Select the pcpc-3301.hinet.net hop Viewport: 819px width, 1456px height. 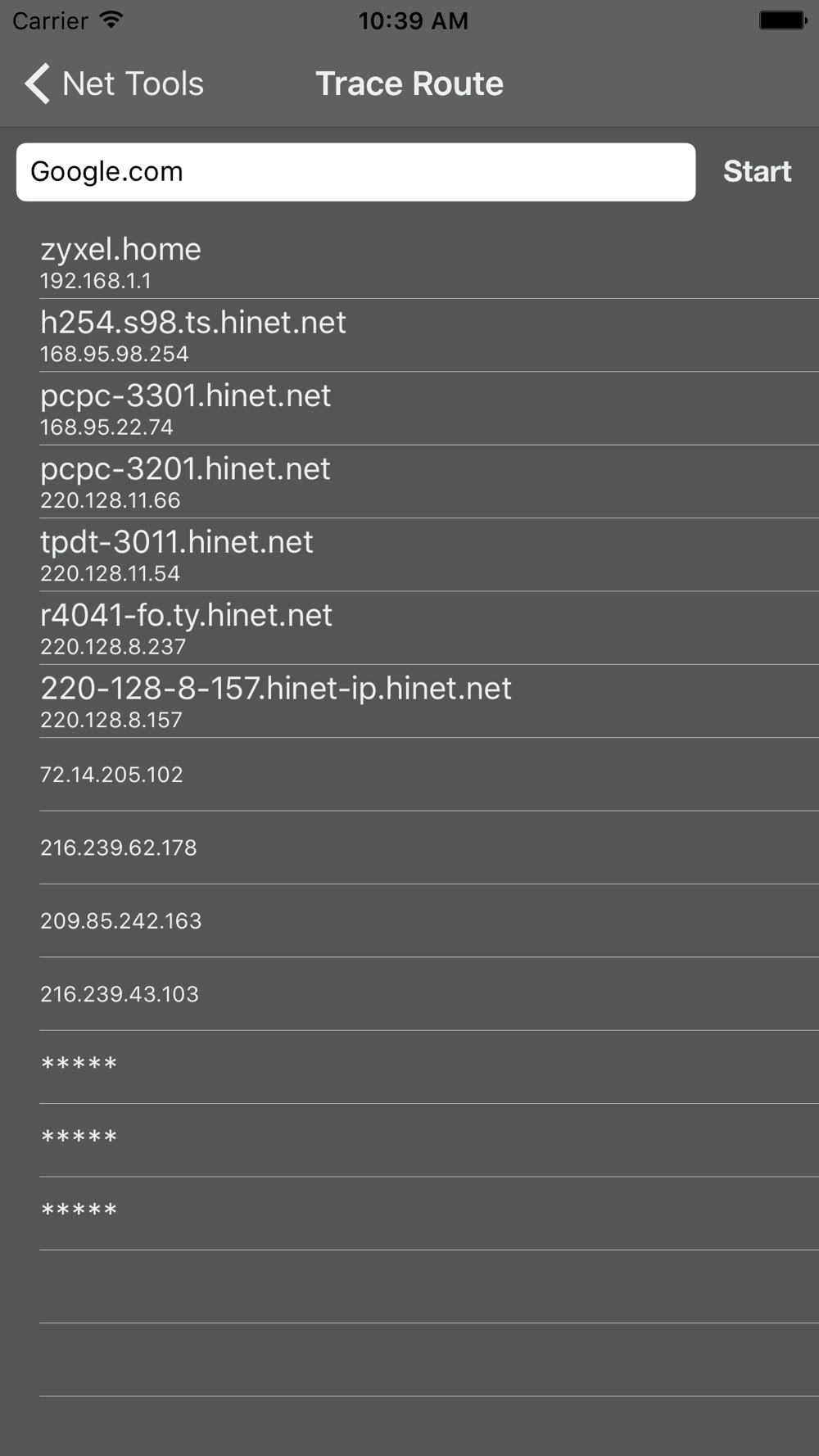tap(409, 409)
